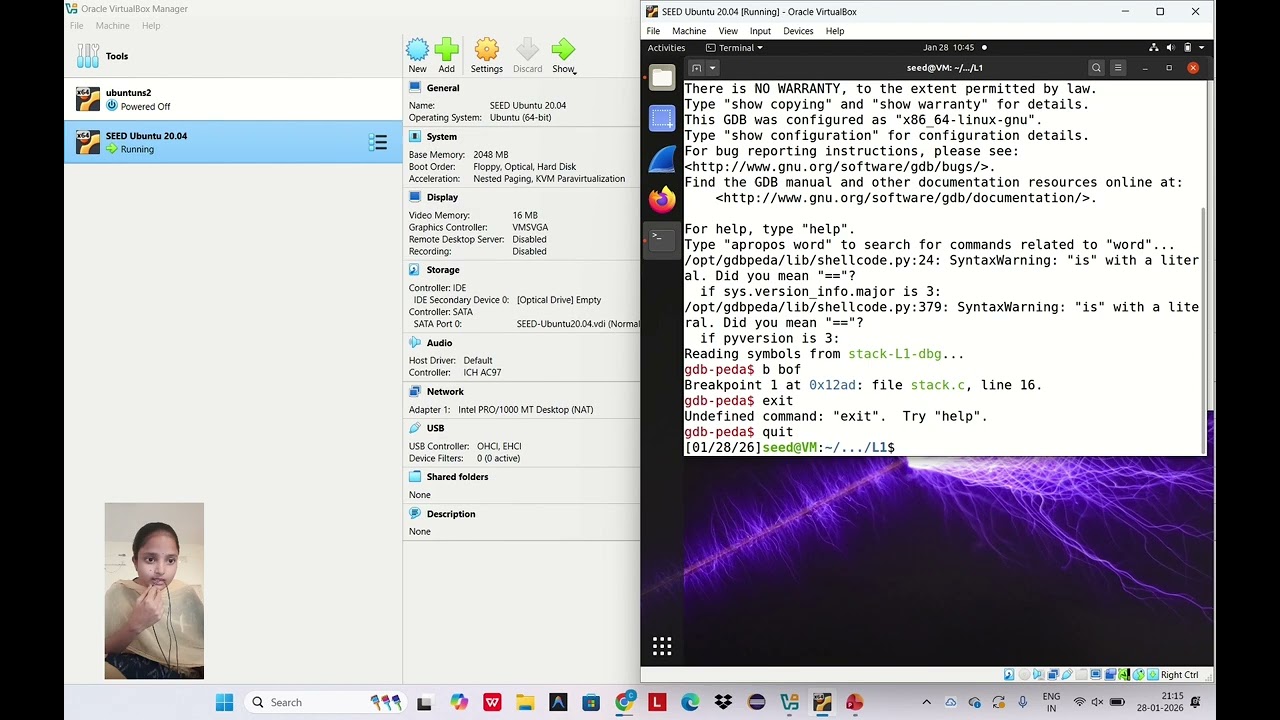Image resolution: width=1280 pixels, height=720 pixels.
Task: Open Microsoft Store from the taskbar
Action: click(591, 702)
